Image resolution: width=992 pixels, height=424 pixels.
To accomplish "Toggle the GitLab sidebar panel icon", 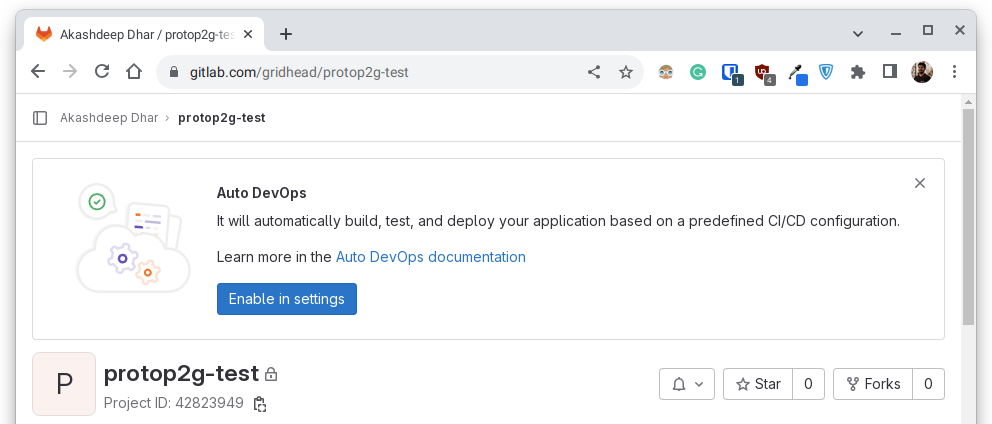I will [40, 118].
